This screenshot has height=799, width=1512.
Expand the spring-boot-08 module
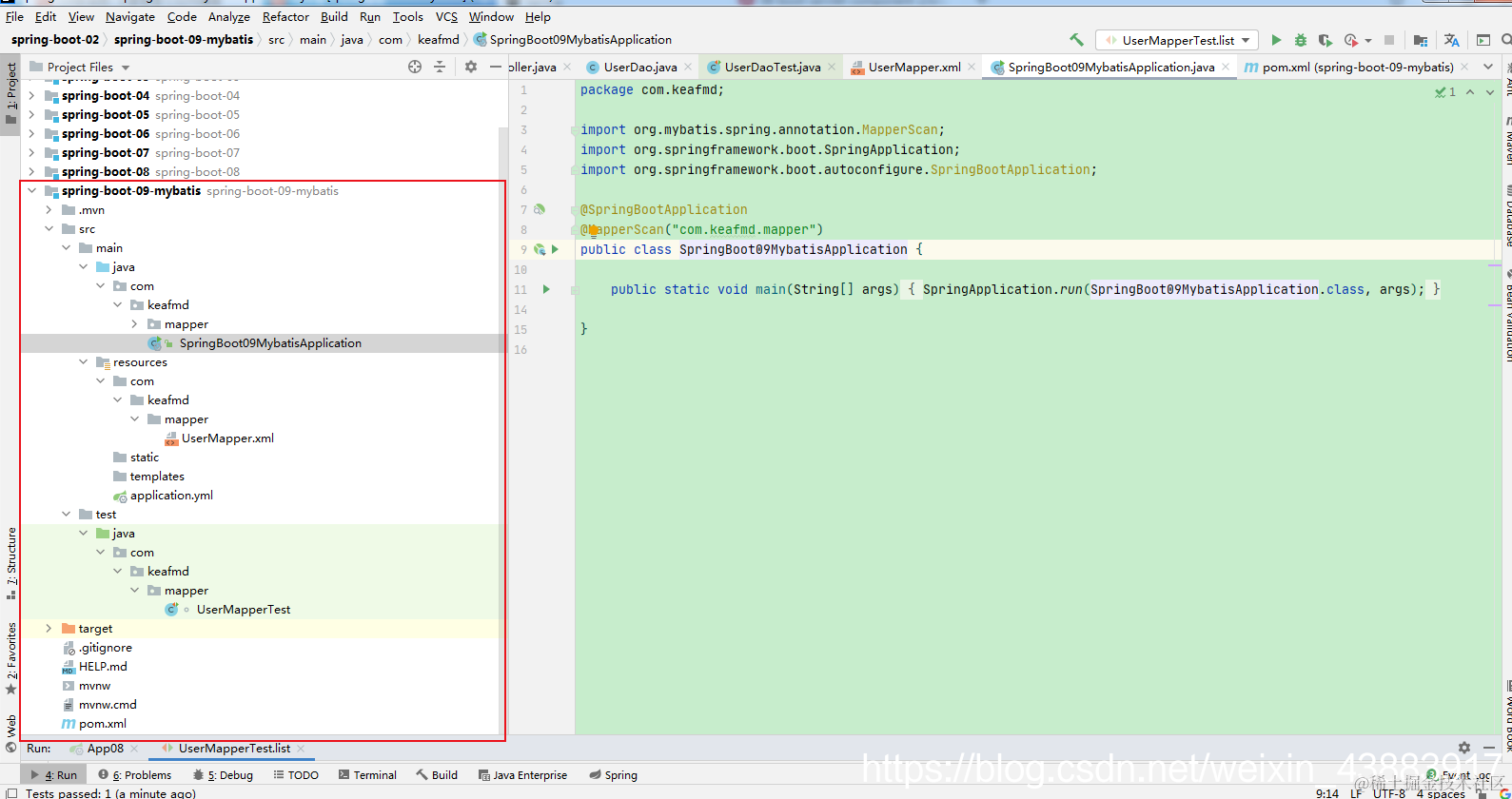click(x=32, y=171)
